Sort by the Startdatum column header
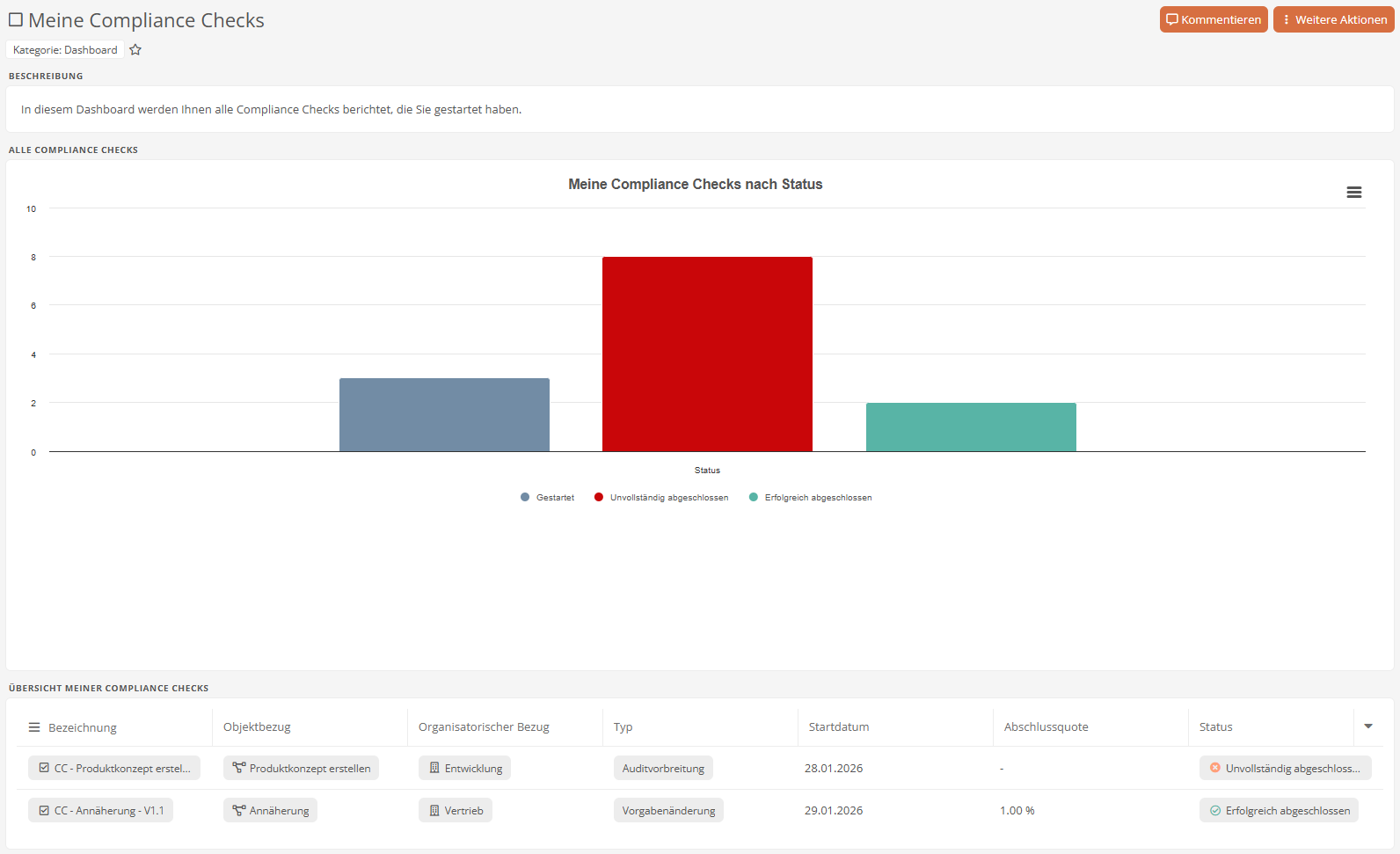The image size is (1400, 854). point(839,726)
